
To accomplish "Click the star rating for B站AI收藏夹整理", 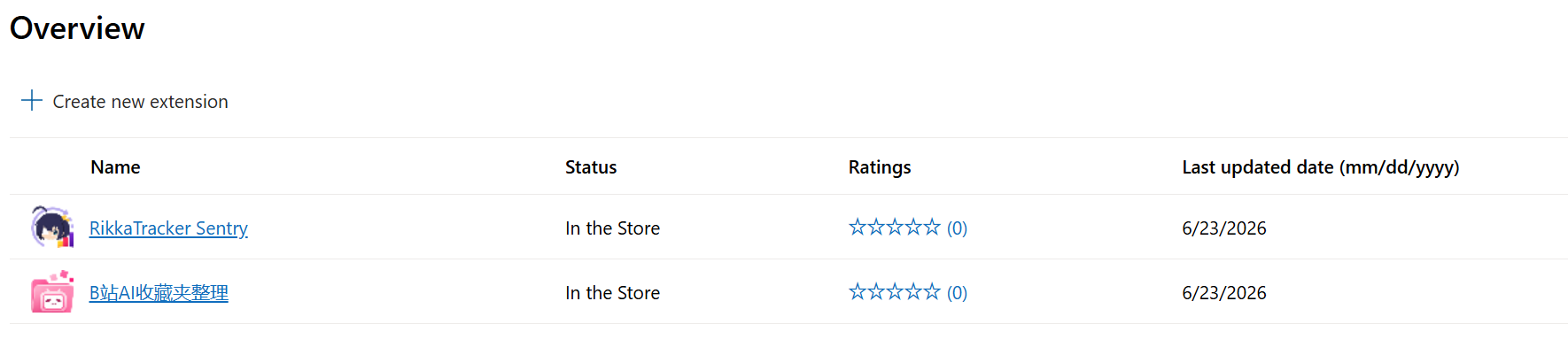I will coord(894,292).
